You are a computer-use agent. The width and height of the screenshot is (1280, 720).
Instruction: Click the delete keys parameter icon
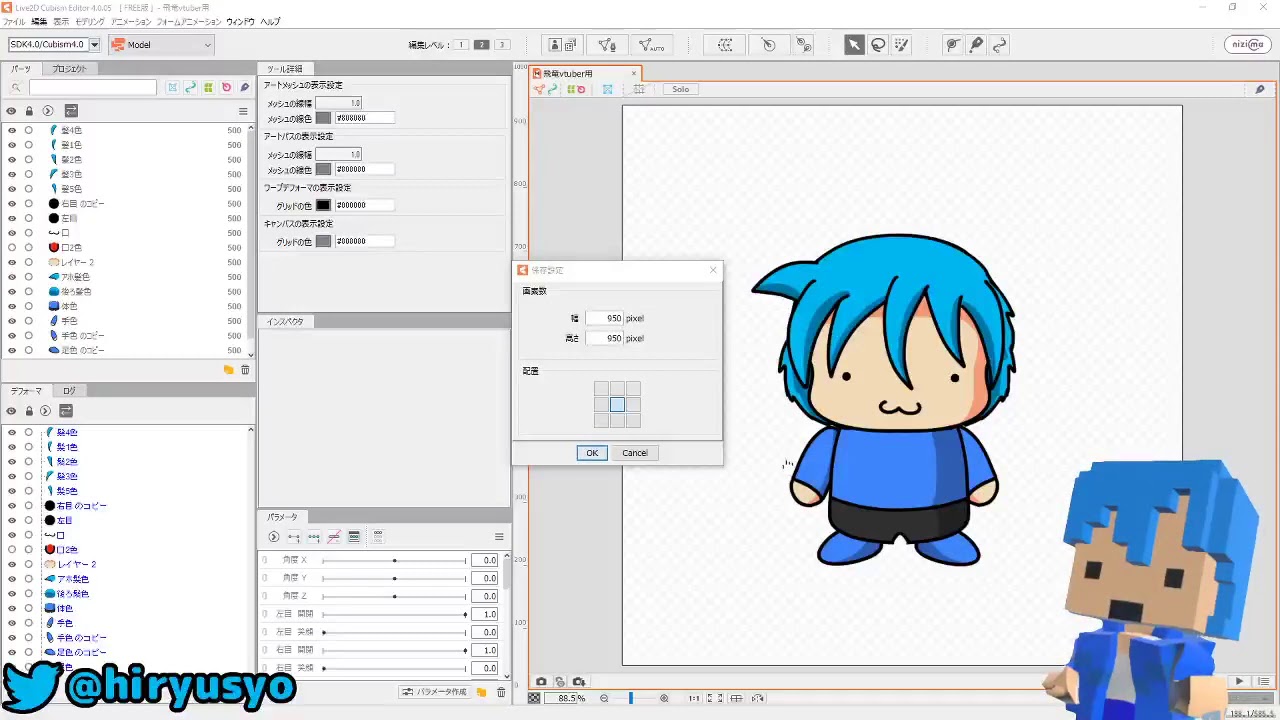(334, 537)
